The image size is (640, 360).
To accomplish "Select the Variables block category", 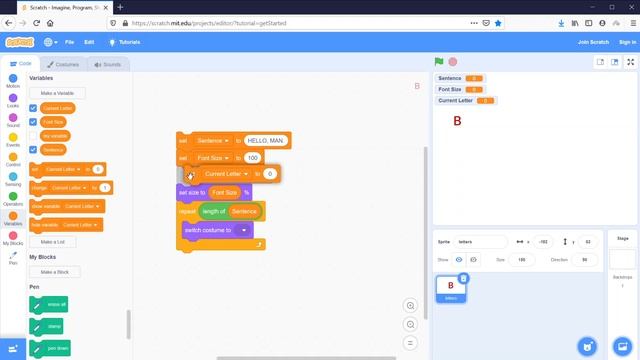I will click(x=13, y=218).
